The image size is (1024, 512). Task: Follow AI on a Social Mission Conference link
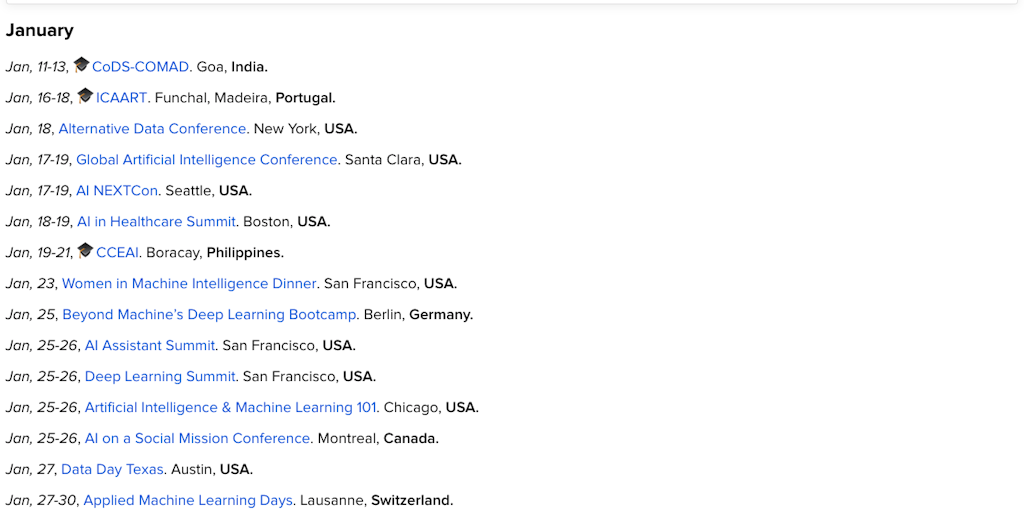click(197, 439)
